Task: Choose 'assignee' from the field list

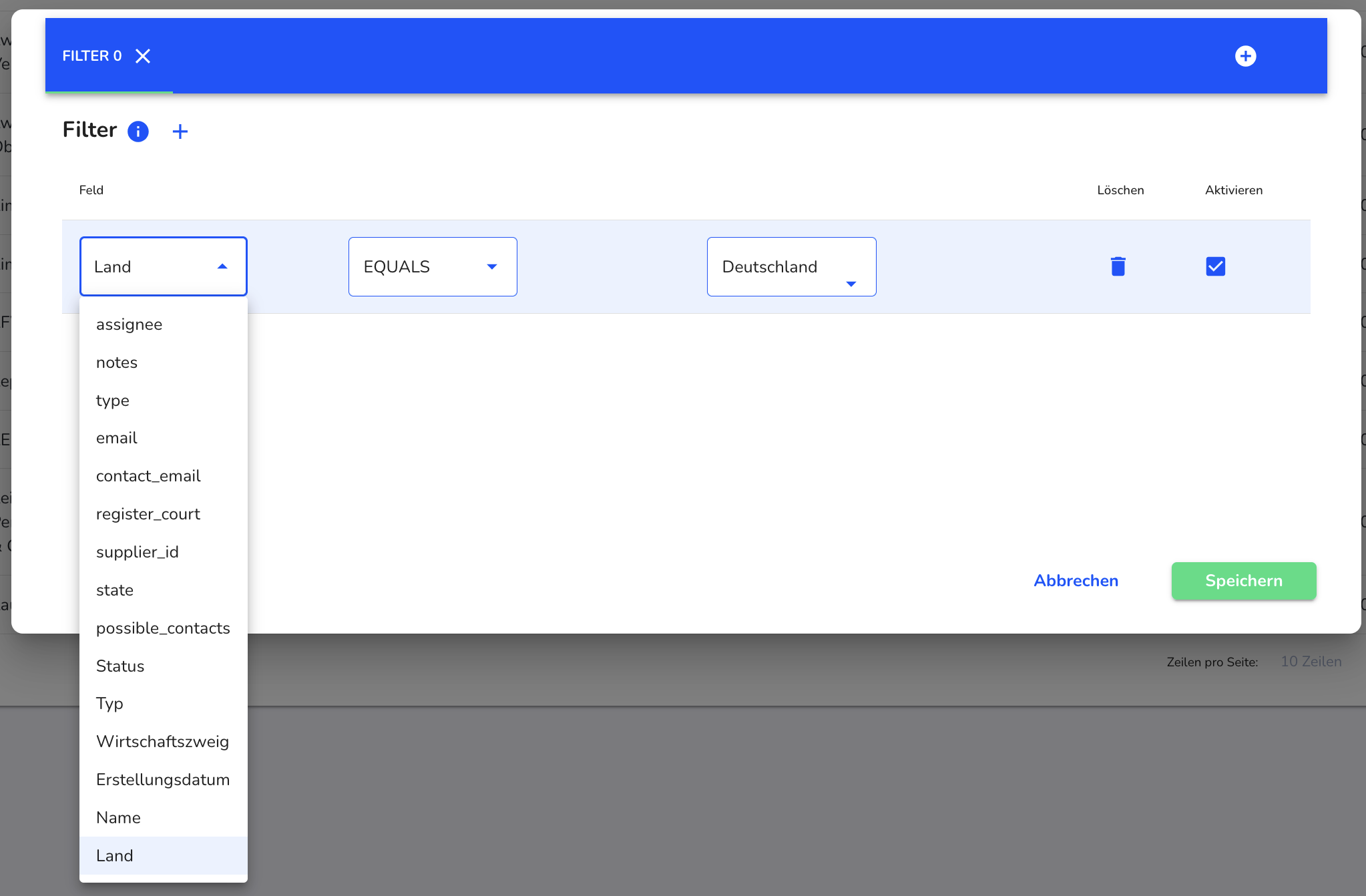Action: (x=164, y=324)
